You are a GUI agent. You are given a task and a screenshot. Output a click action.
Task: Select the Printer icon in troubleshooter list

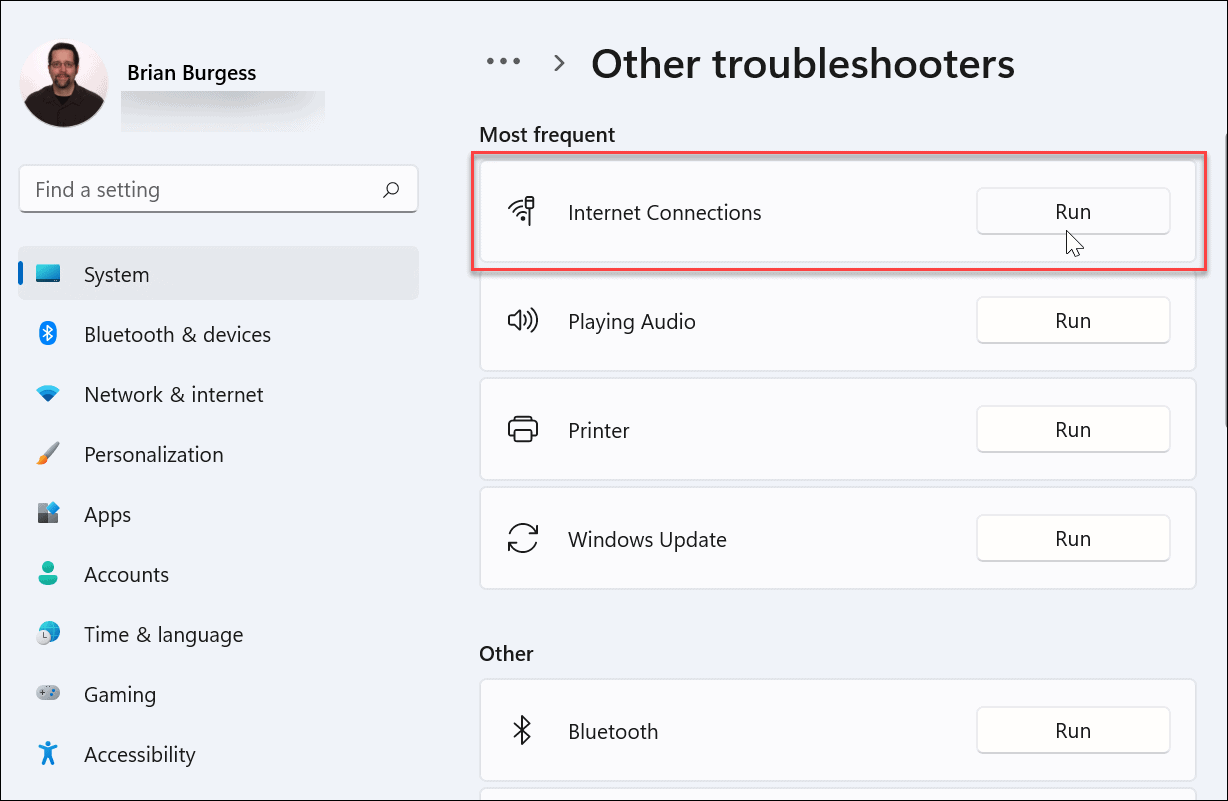tap(523, 430)
